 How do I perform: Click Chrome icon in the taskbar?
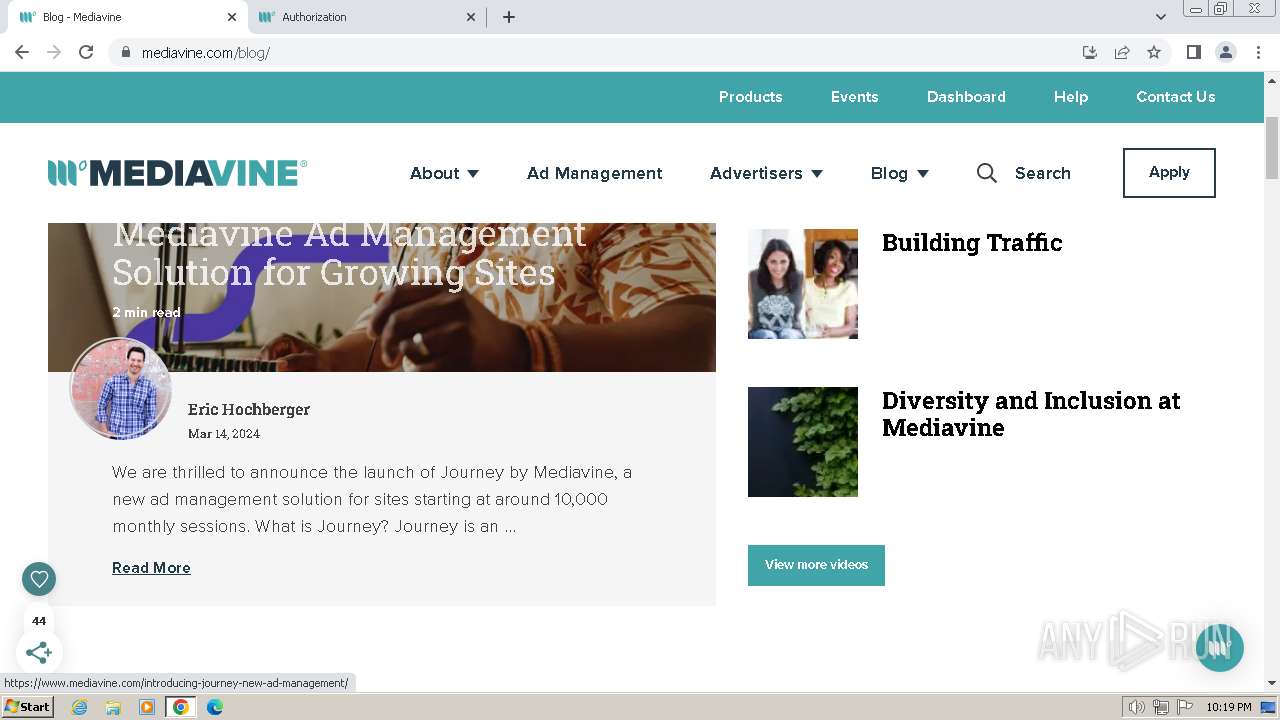[x=181, y=707]
